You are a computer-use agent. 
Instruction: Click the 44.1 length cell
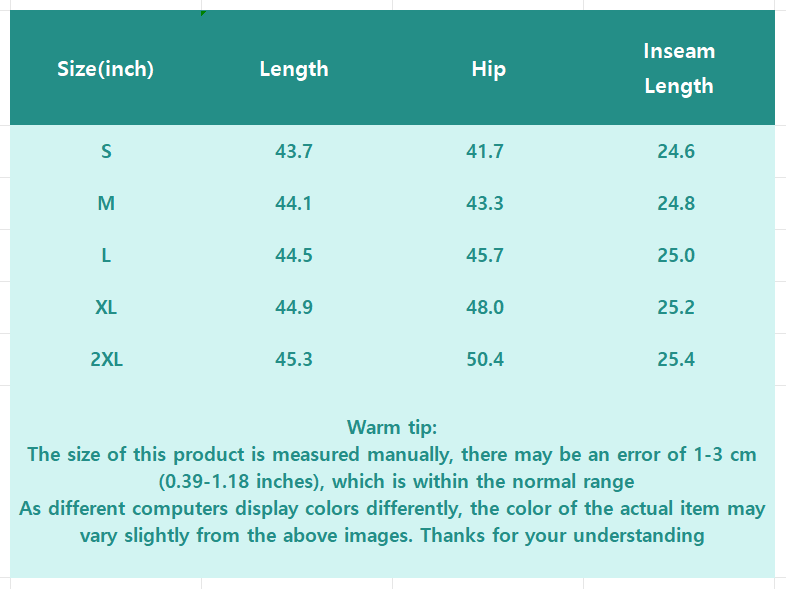click(x=294, y=204)
